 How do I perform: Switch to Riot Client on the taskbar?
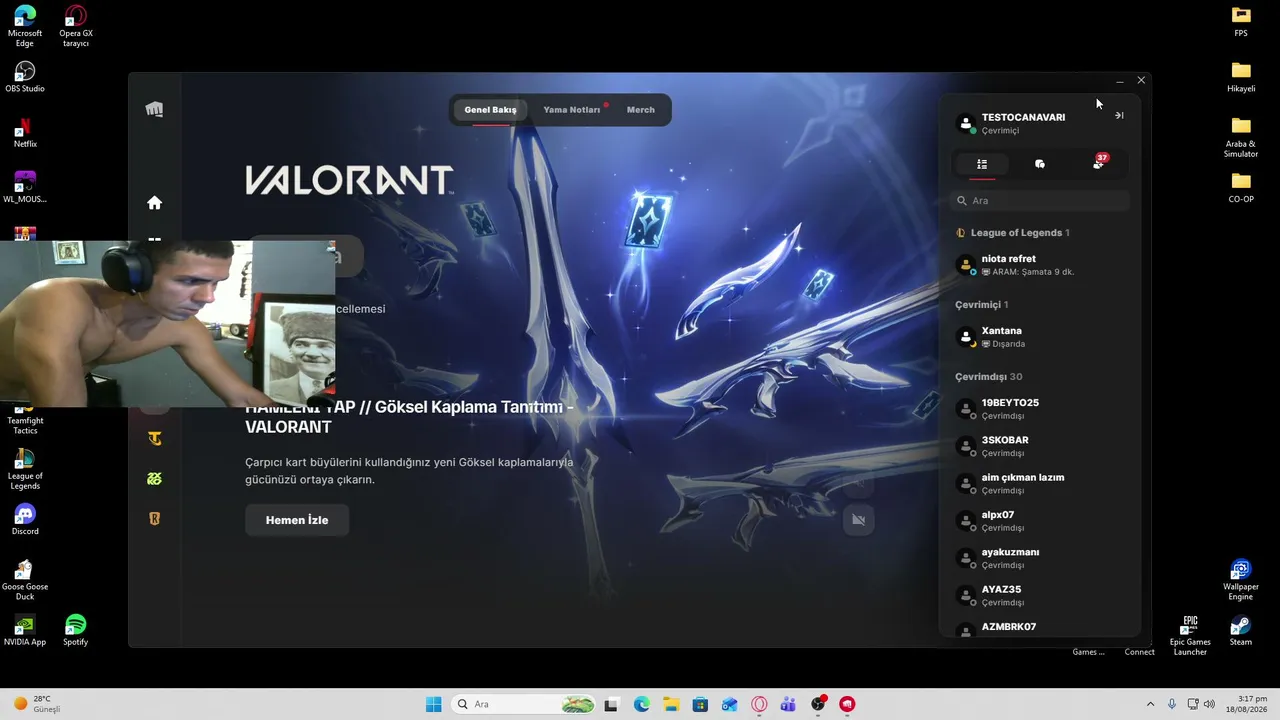[x=848, y=704]
